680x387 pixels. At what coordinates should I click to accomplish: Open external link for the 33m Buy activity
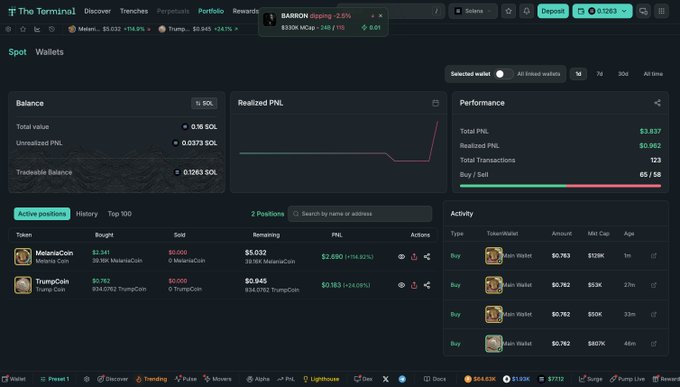tap(654, 314)
